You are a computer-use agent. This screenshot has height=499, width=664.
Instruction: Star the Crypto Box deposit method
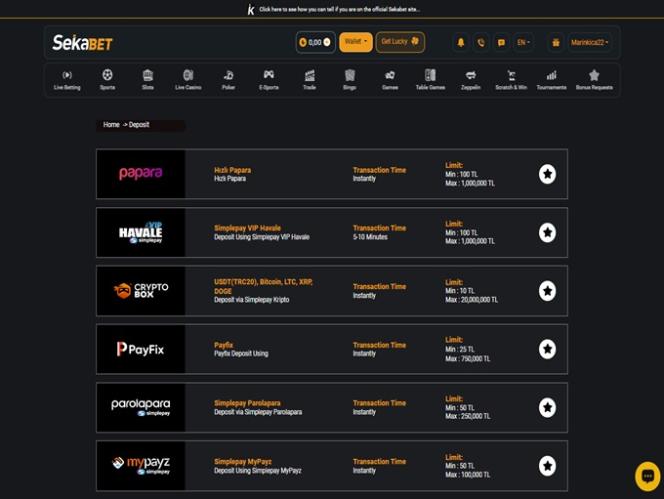[x=547, y=291]
